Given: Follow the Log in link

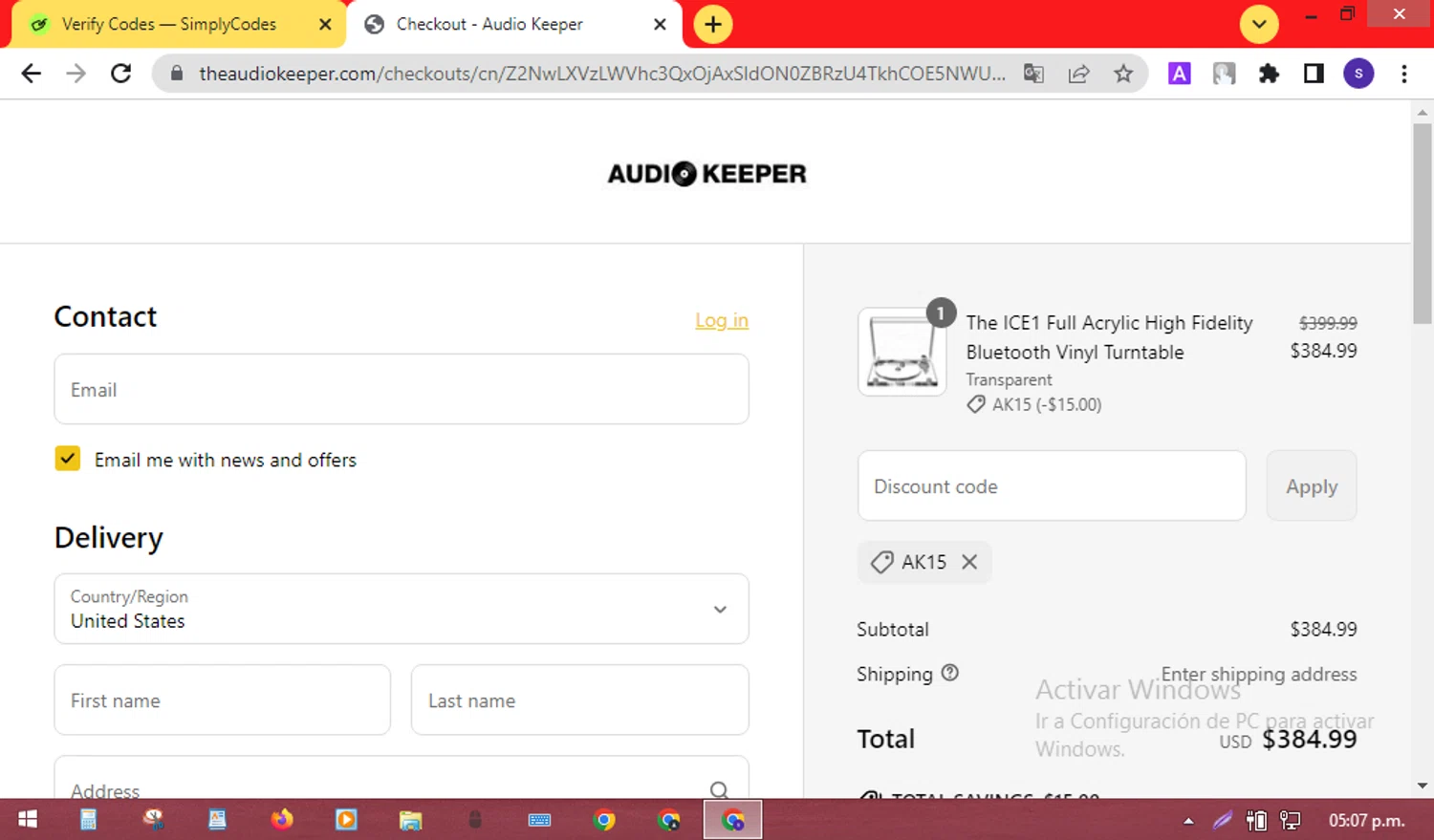Looking at the screenshot, I should (722, 320).
